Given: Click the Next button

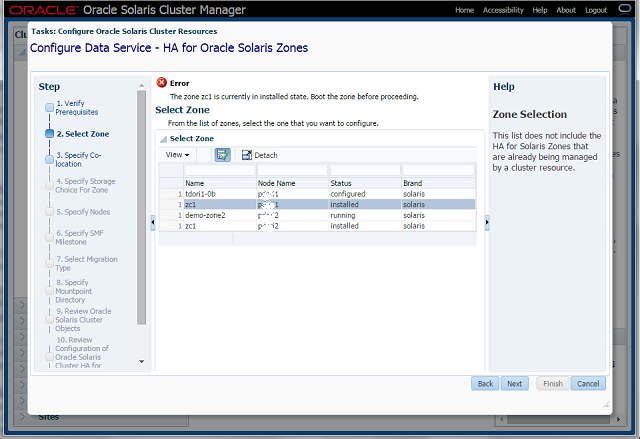Looking at the screenshot, I should pos(514,384).
